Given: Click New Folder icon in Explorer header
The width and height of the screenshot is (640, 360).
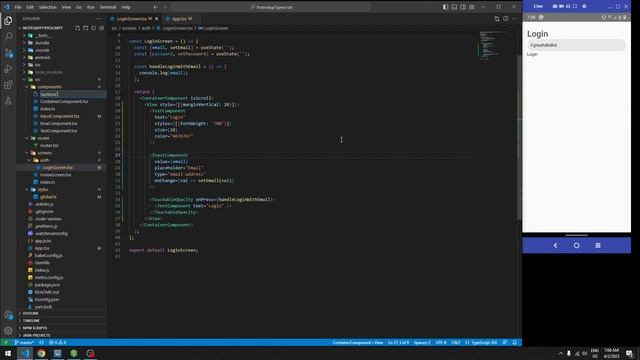Looking at the screenshot, I should 85,28.
